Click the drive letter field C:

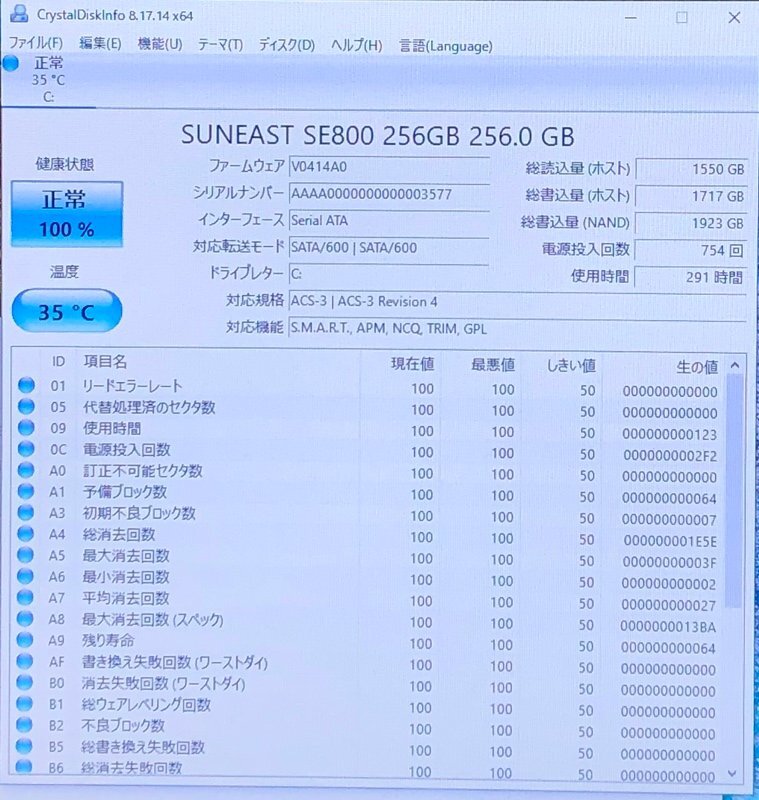[x=389, y=274]
